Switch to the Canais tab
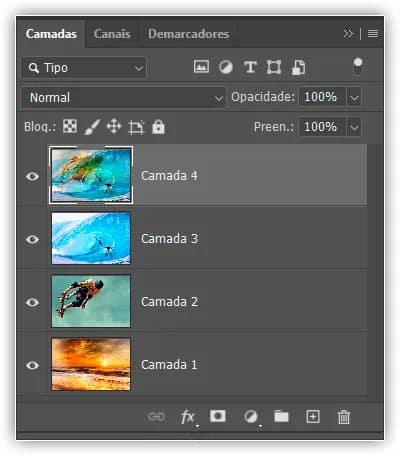 click(x=112, y=34)
